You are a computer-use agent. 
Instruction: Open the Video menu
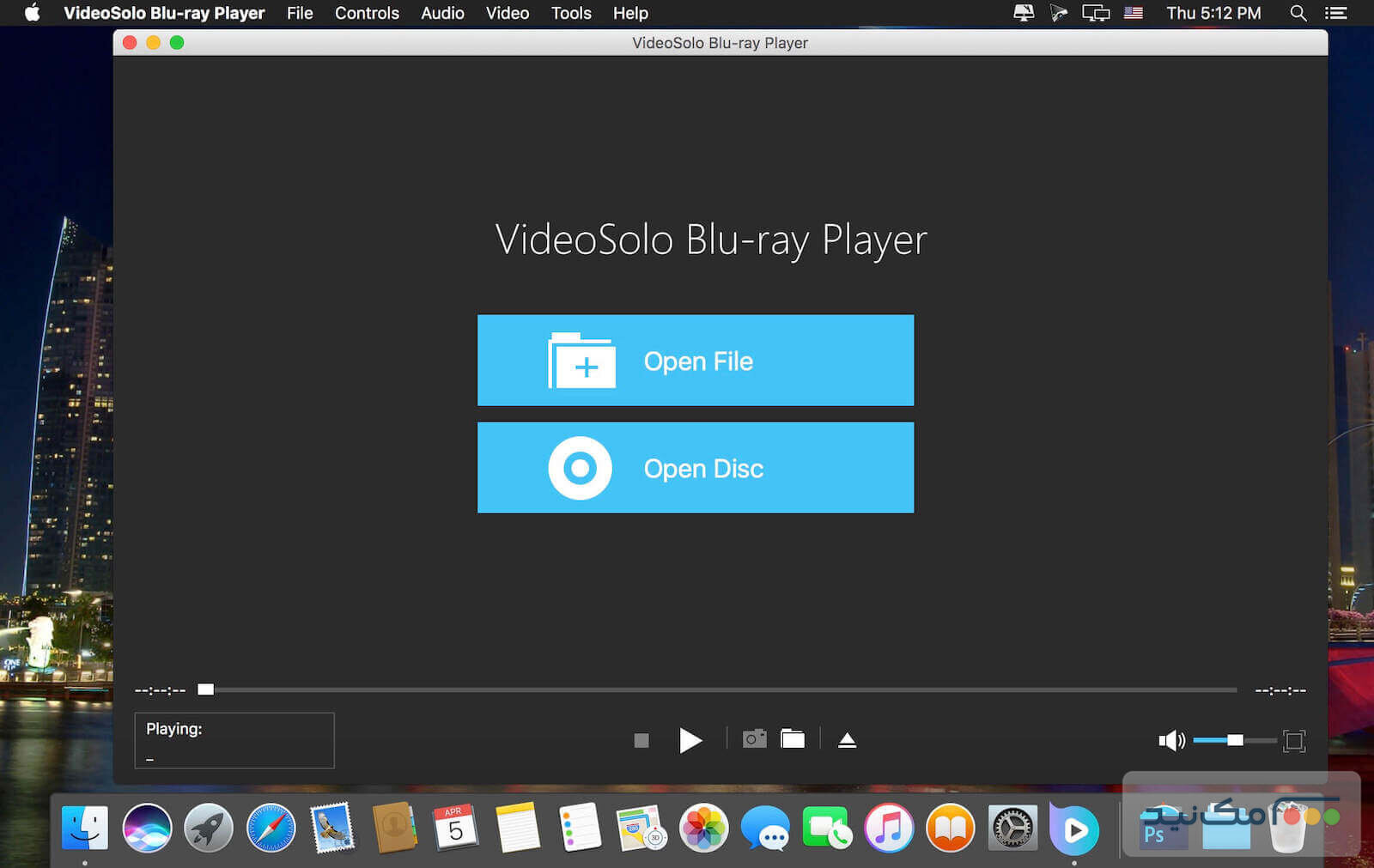tap(507, 13)
